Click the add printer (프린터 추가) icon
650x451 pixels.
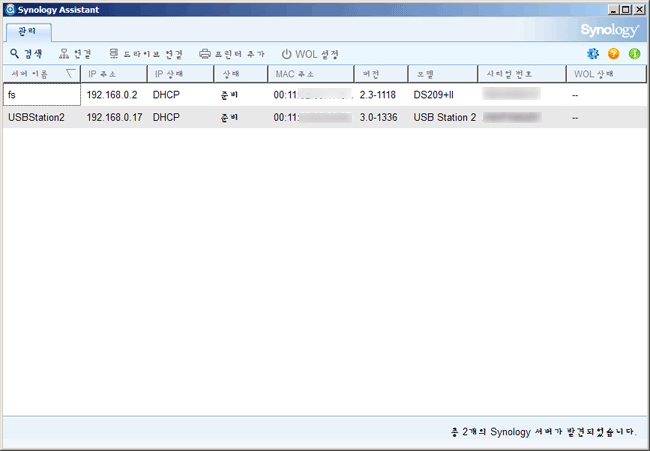point(205,54)
